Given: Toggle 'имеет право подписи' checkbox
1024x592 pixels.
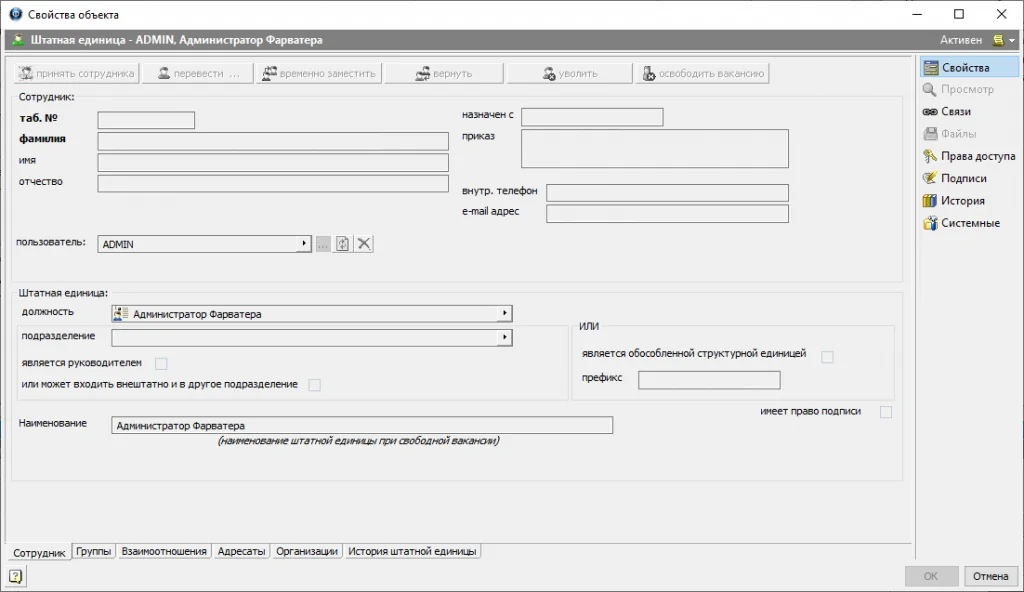Looking at the screenshot, I should coord(885,412).
